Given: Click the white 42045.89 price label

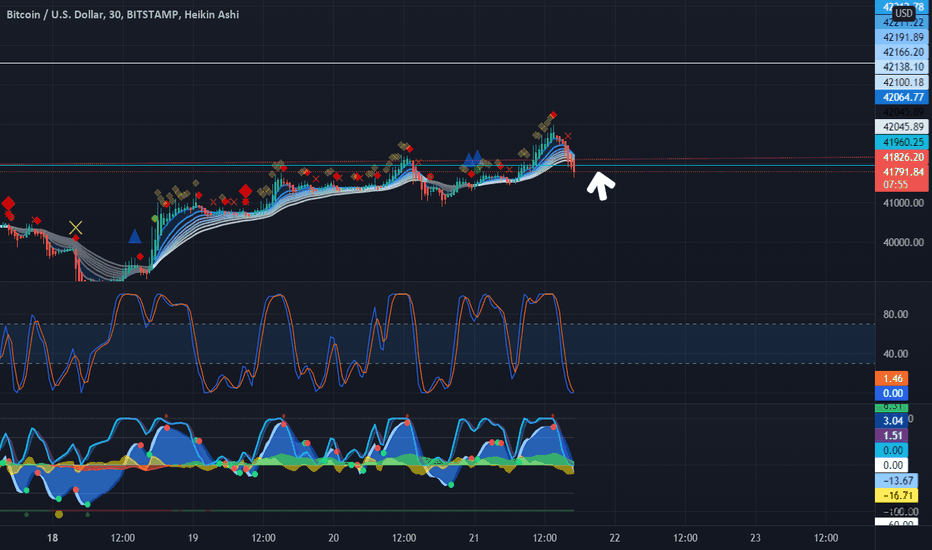Looking at the screenshot, I should (902, 127).
